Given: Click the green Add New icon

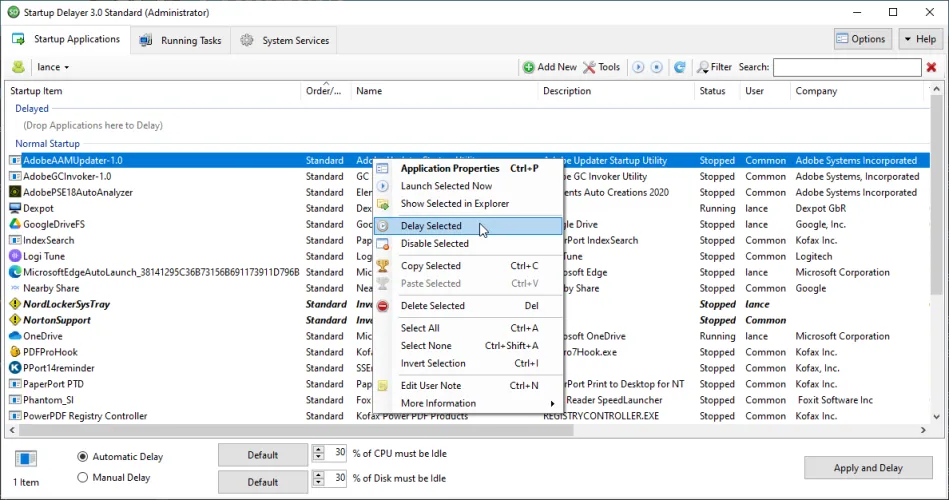Looking at the screenshot, I should 528,67.
